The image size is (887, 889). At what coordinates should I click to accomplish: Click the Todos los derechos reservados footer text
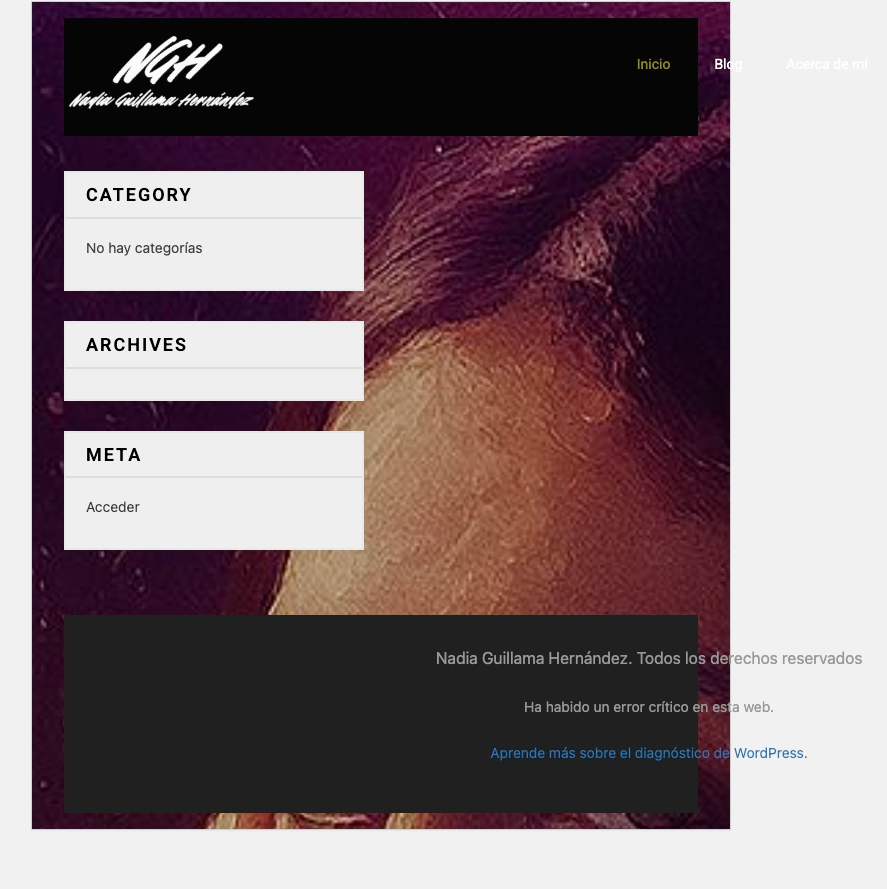click(749, 658)
